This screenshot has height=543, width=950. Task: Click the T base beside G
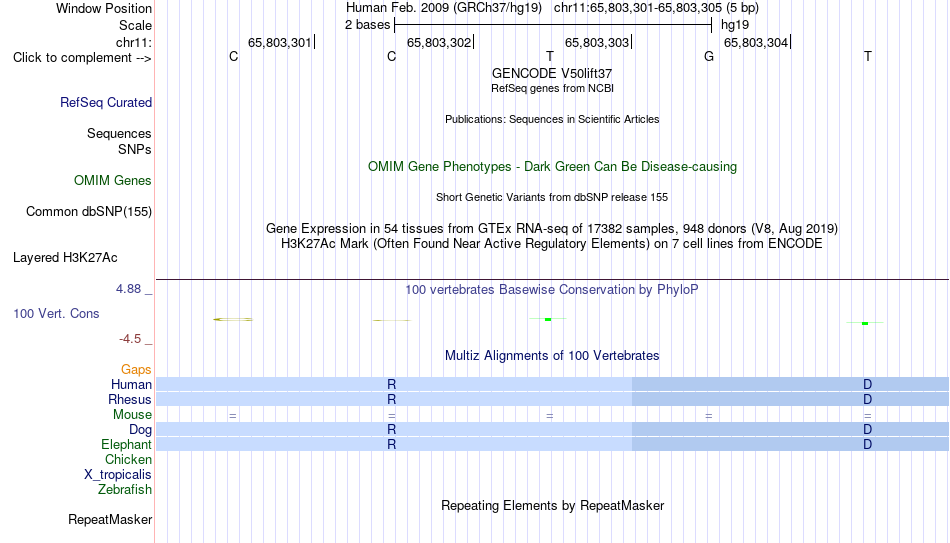[x=868, y=56]
